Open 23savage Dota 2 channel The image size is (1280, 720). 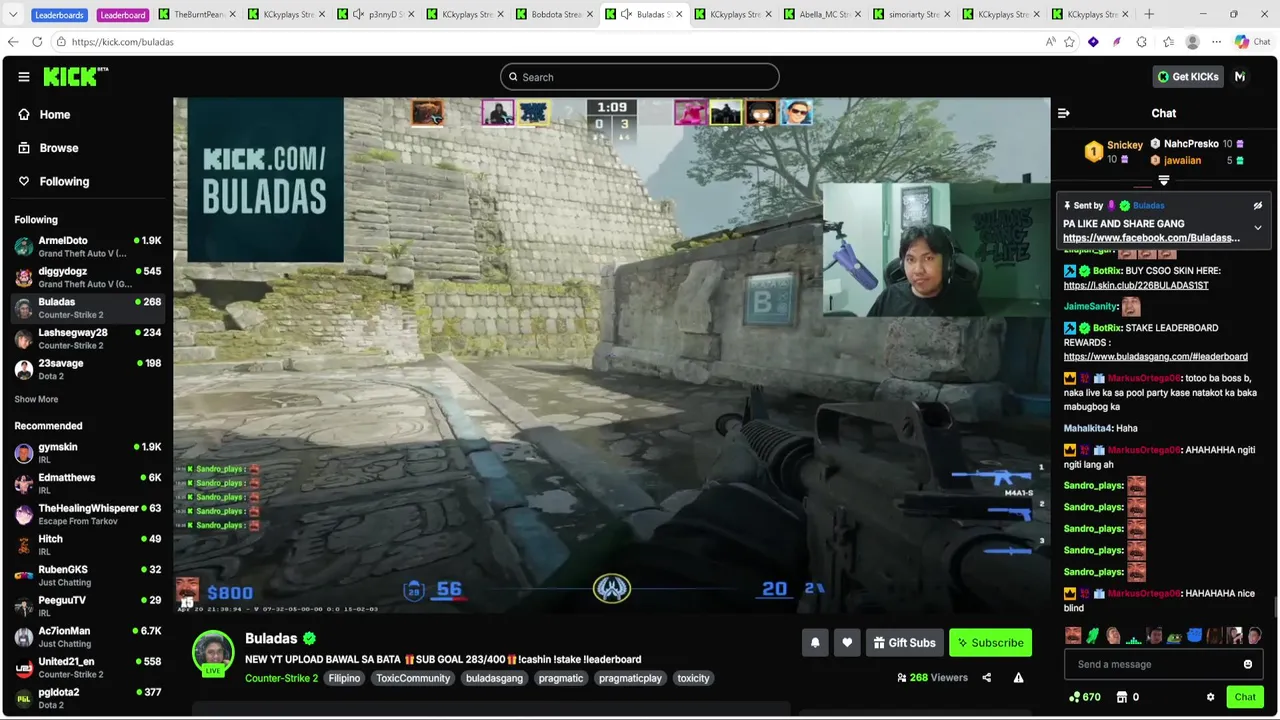[87, 369]
